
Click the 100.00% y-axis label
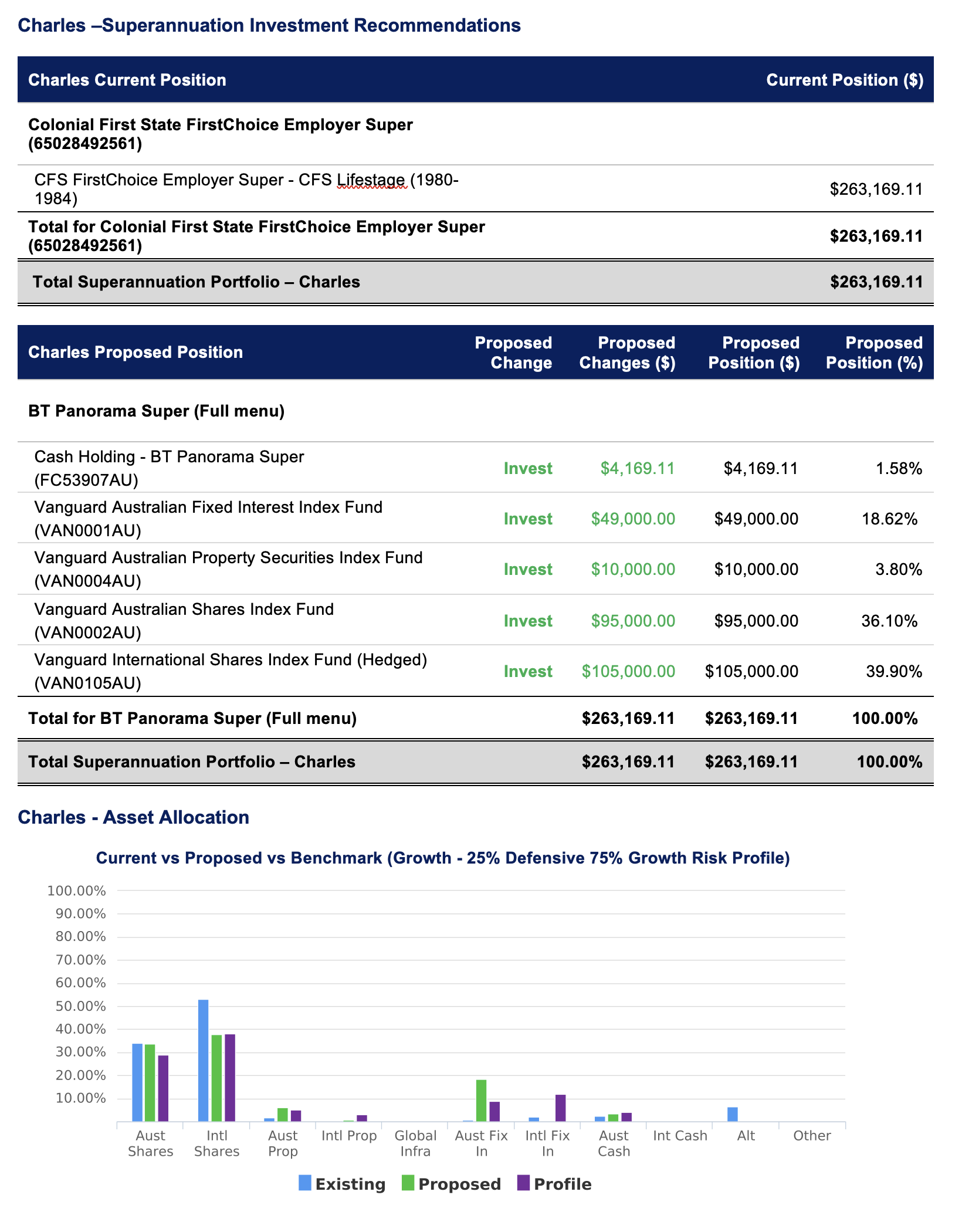click(77, 891)
